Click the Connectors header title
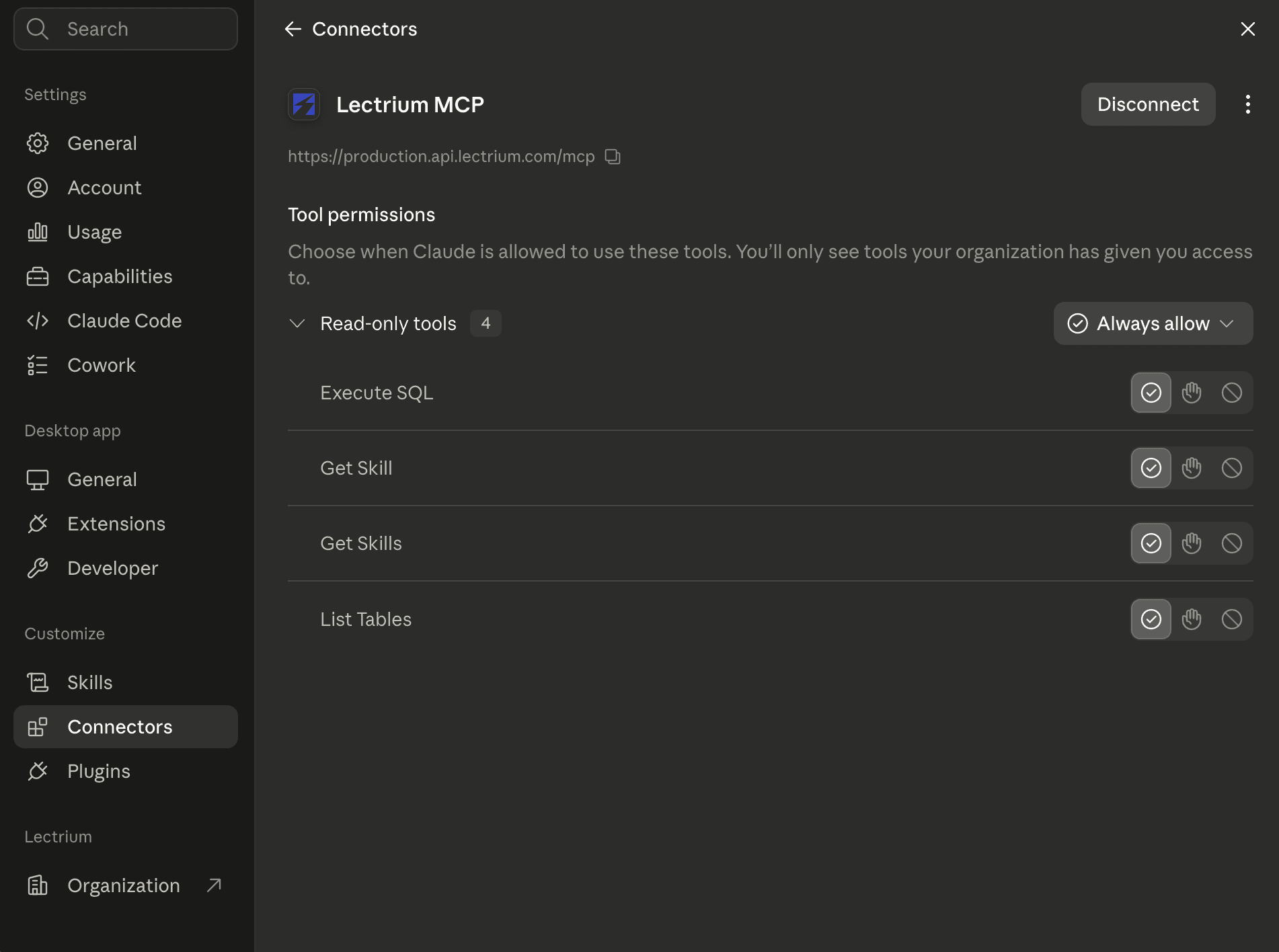Image resolution: width=1279 pixels, height=952 pixels. 364,29
